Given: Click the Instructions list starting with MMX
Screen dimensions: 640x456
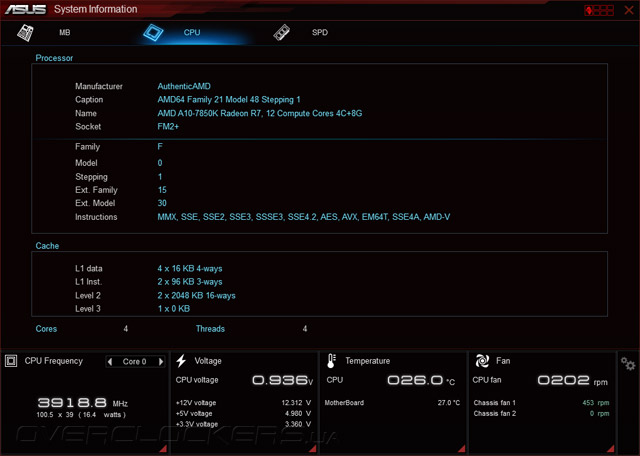Looking at the screenshot, I should [x=304, y=217].
